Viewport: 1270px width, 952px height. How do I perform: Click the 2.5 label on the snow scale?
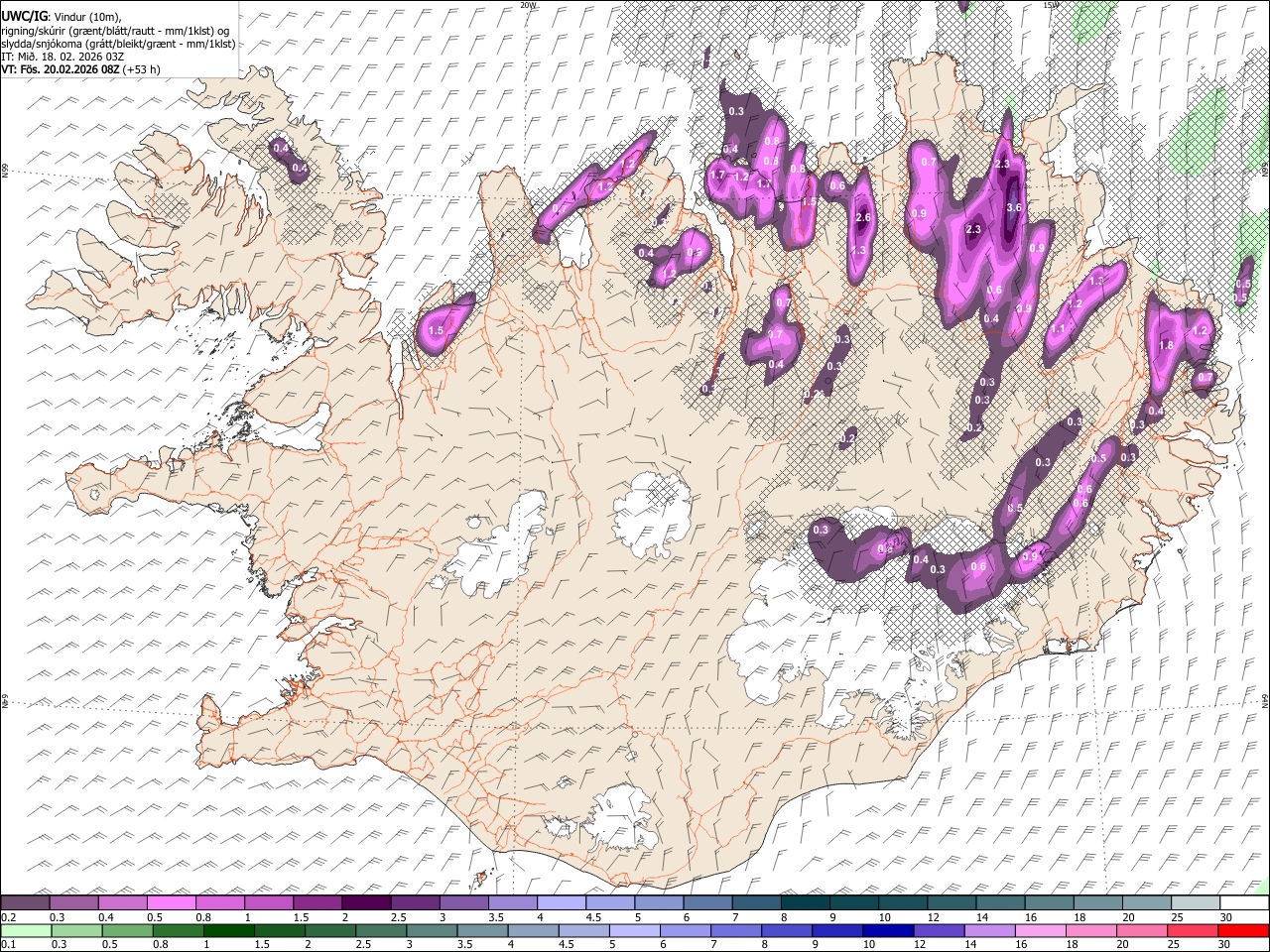(399, 917)
